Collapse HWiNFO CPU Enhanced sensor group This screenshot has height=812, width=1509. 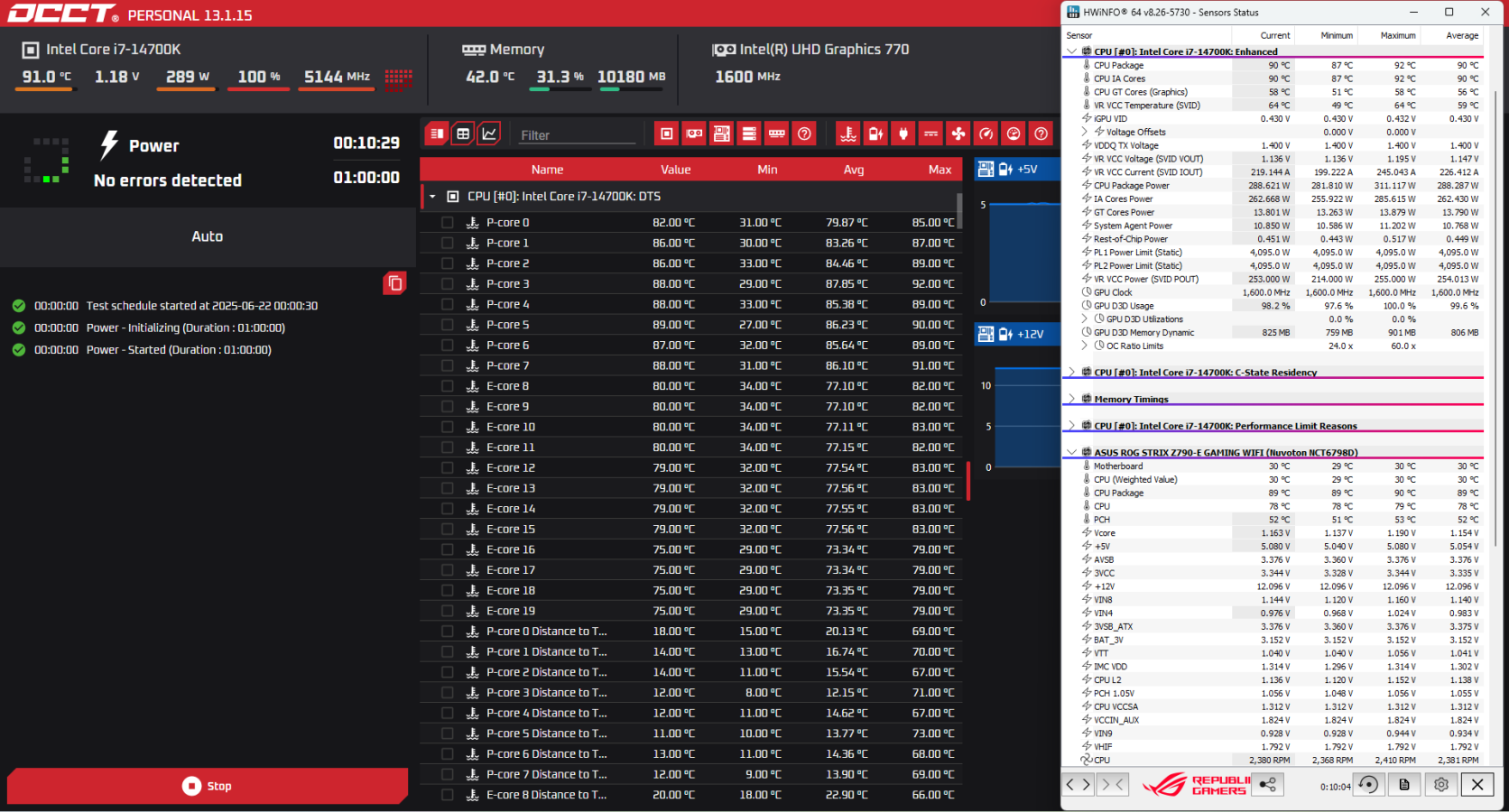1071,51
